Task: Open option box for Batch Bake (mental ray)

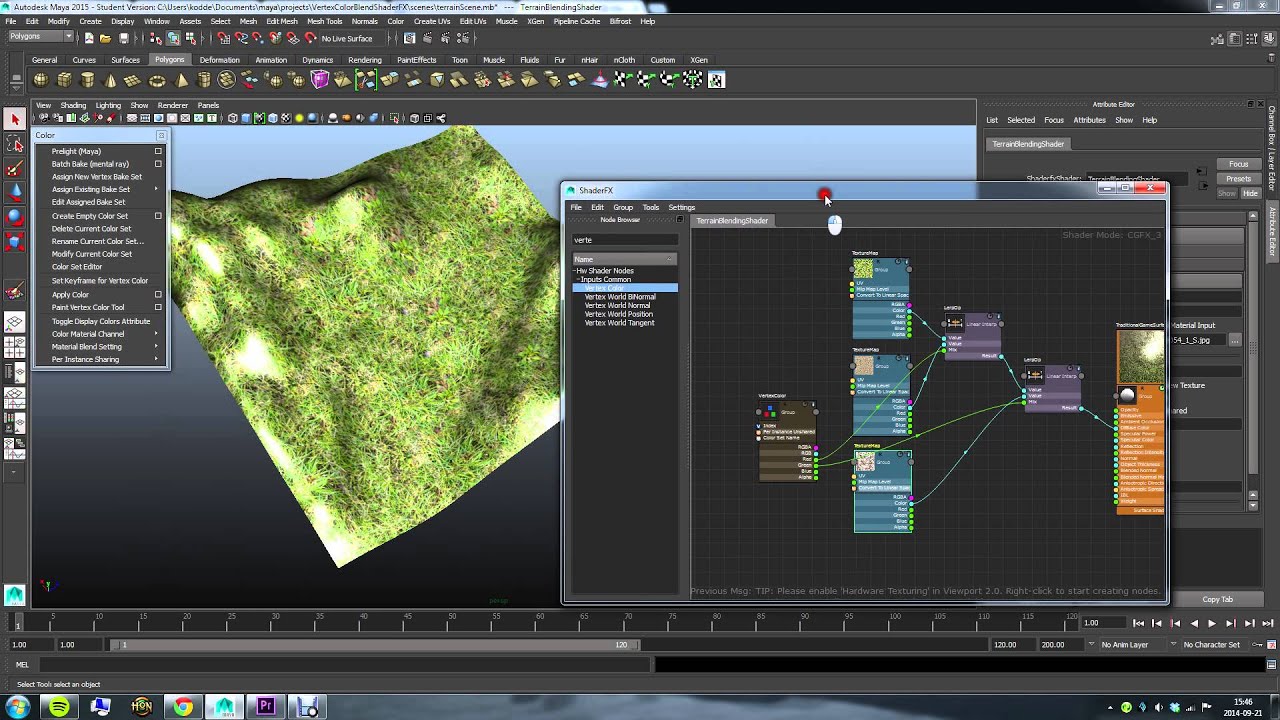Action: (x=158, y=164)
